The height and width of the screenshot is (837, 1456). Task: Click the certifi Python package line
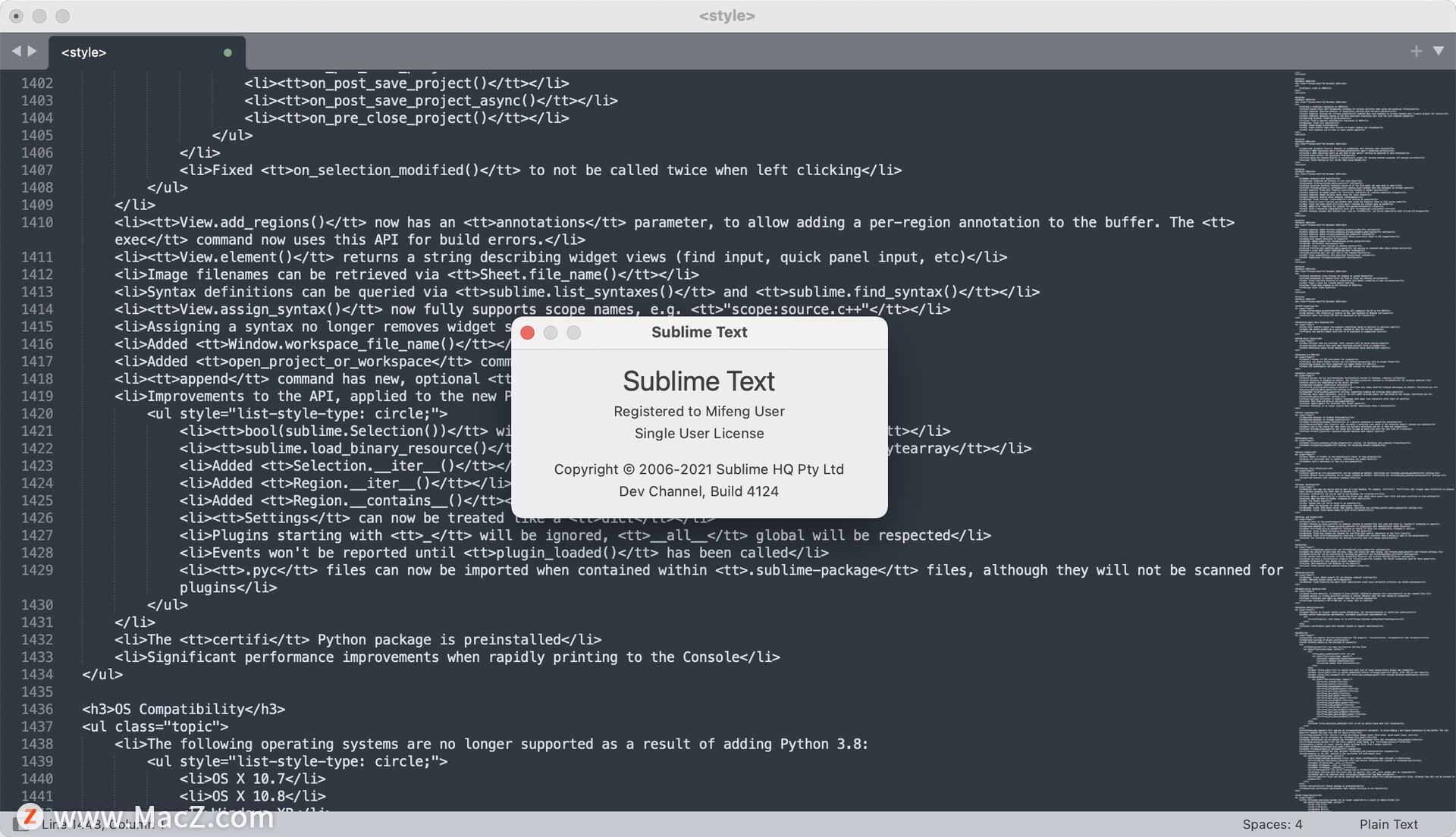coord(358,639)
